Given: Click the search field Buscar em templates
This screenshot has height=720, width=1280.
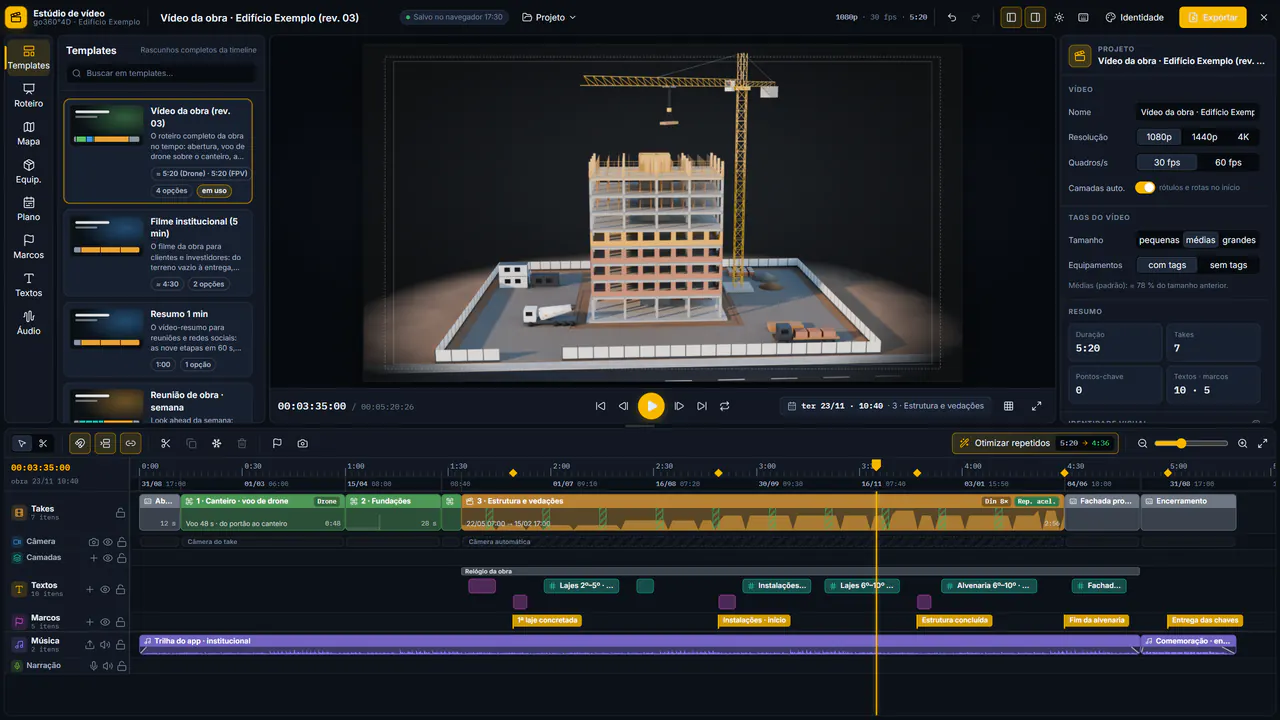Looking at the screenshot, I should coord(160,73).
